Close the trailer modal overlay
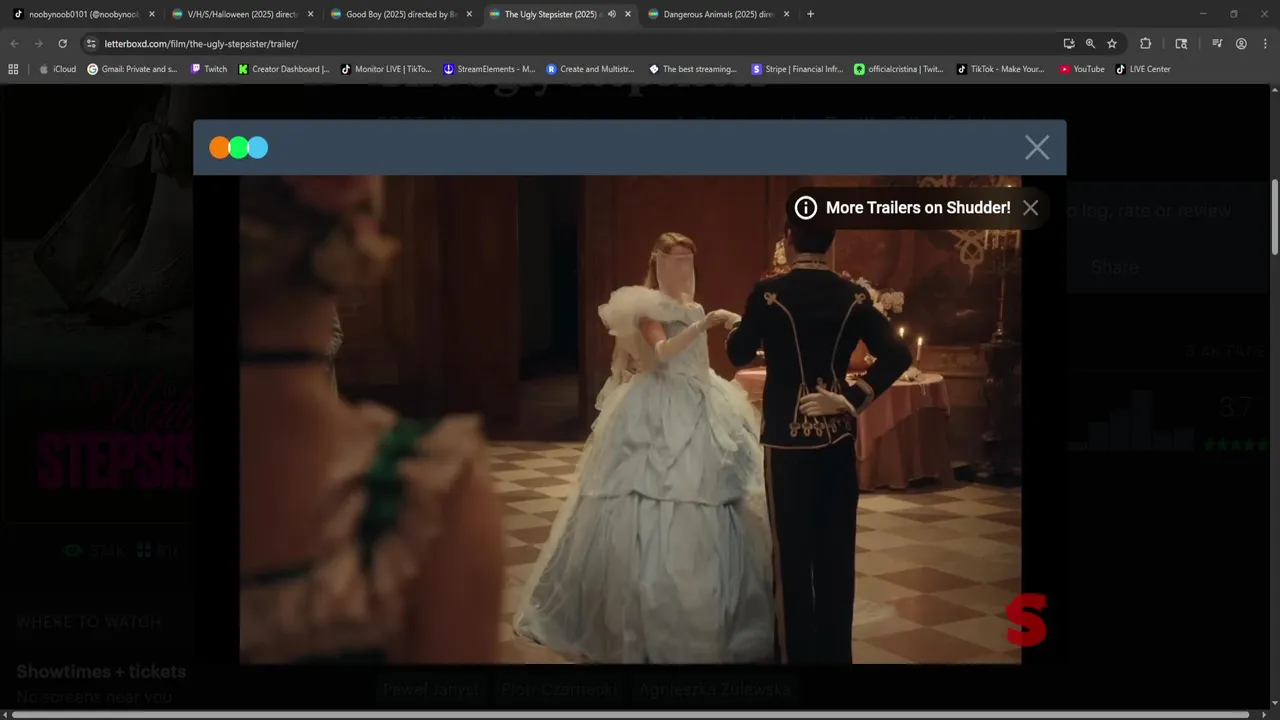 pyautogui.click(x=1037, y=148)
